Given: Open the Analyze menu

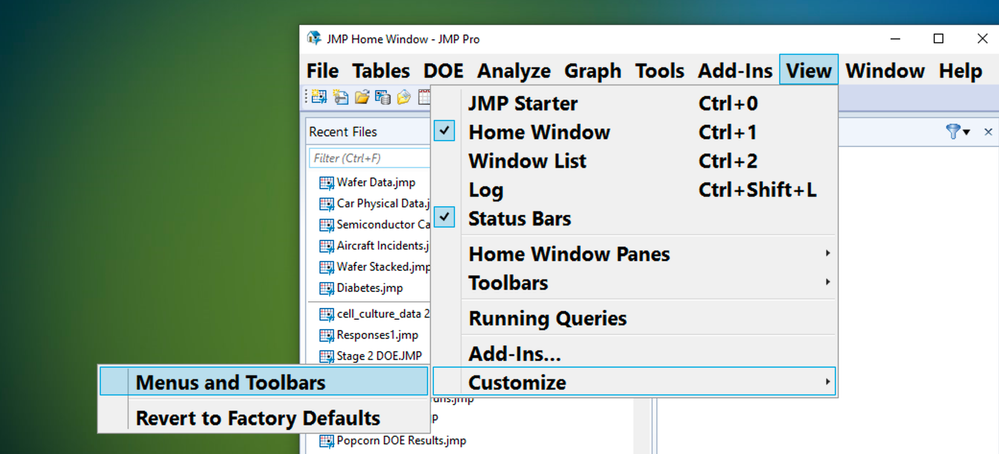Looking at the screenshot, I should click(x=514, y=71).
